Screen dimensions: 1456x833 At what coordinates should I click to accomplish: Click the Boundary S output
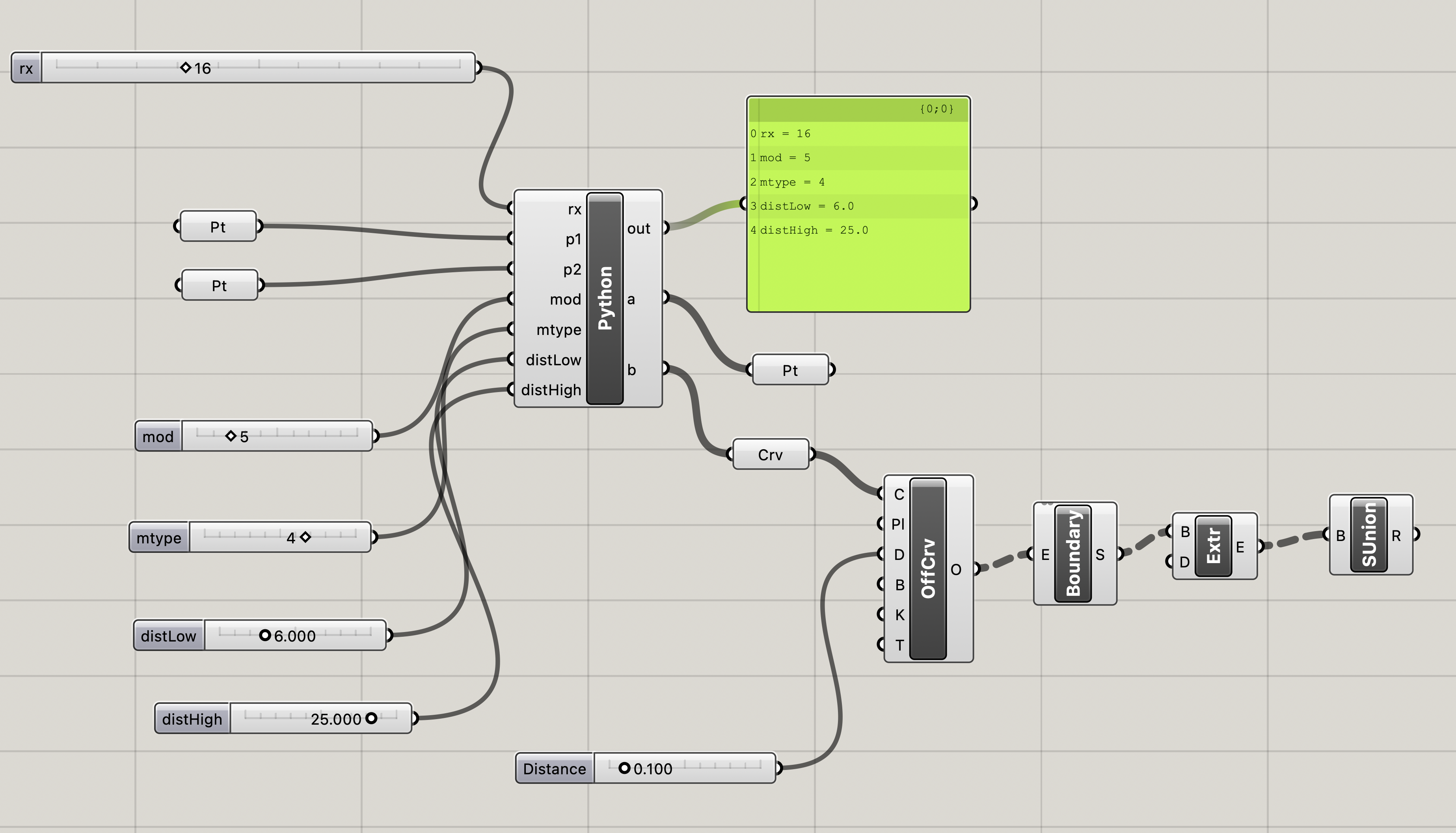point(1100,554)
